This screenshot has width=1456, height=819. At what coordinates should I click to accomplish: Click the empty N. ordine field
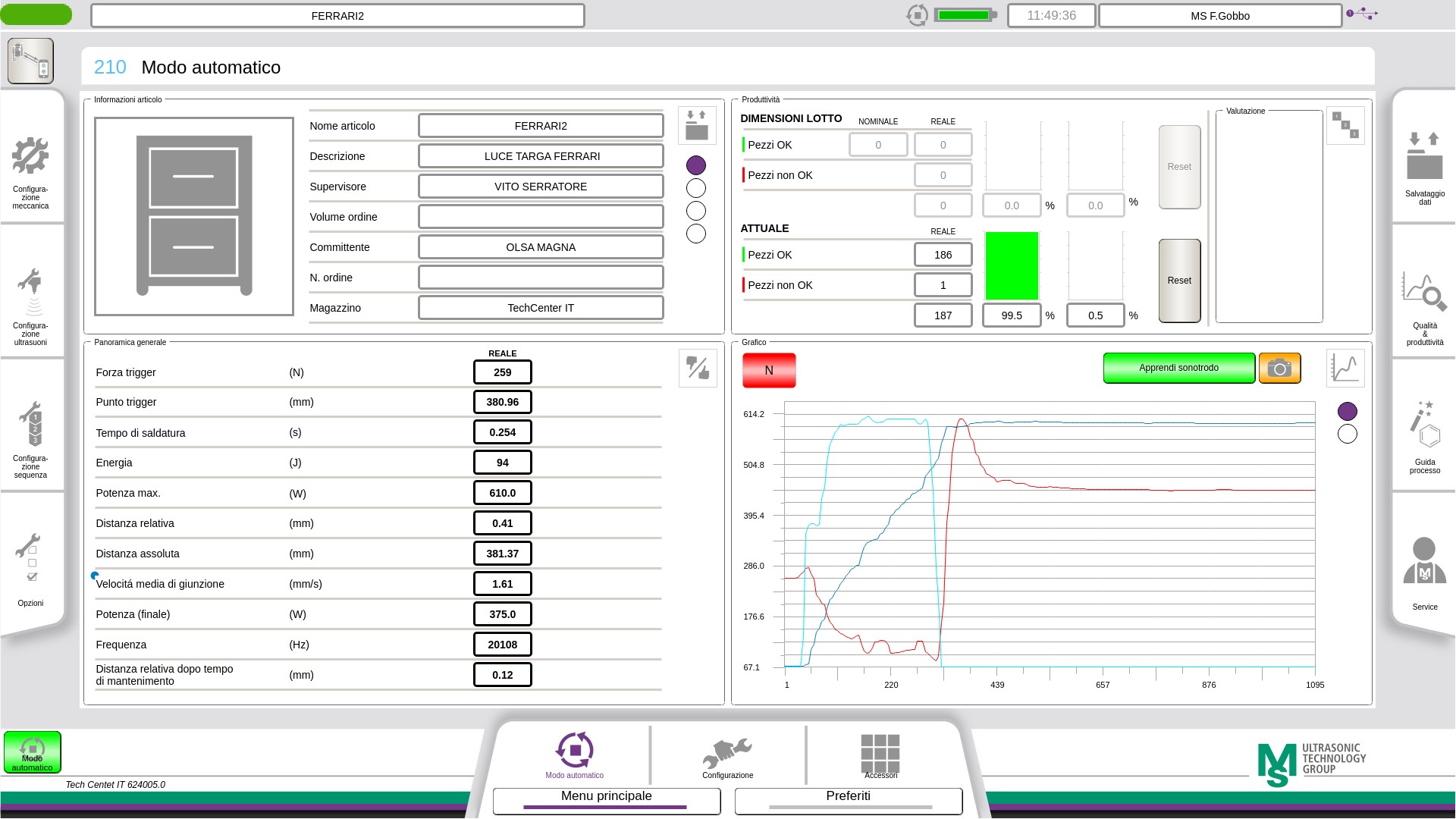point(541,278)
